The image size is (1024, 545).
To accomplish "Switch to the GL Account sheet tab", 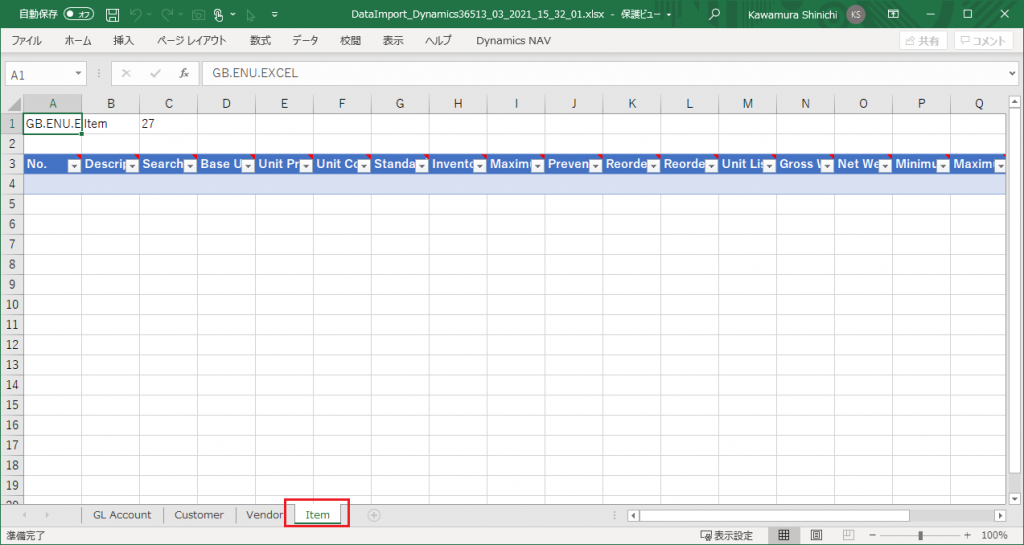I will [x=122, y=515].
